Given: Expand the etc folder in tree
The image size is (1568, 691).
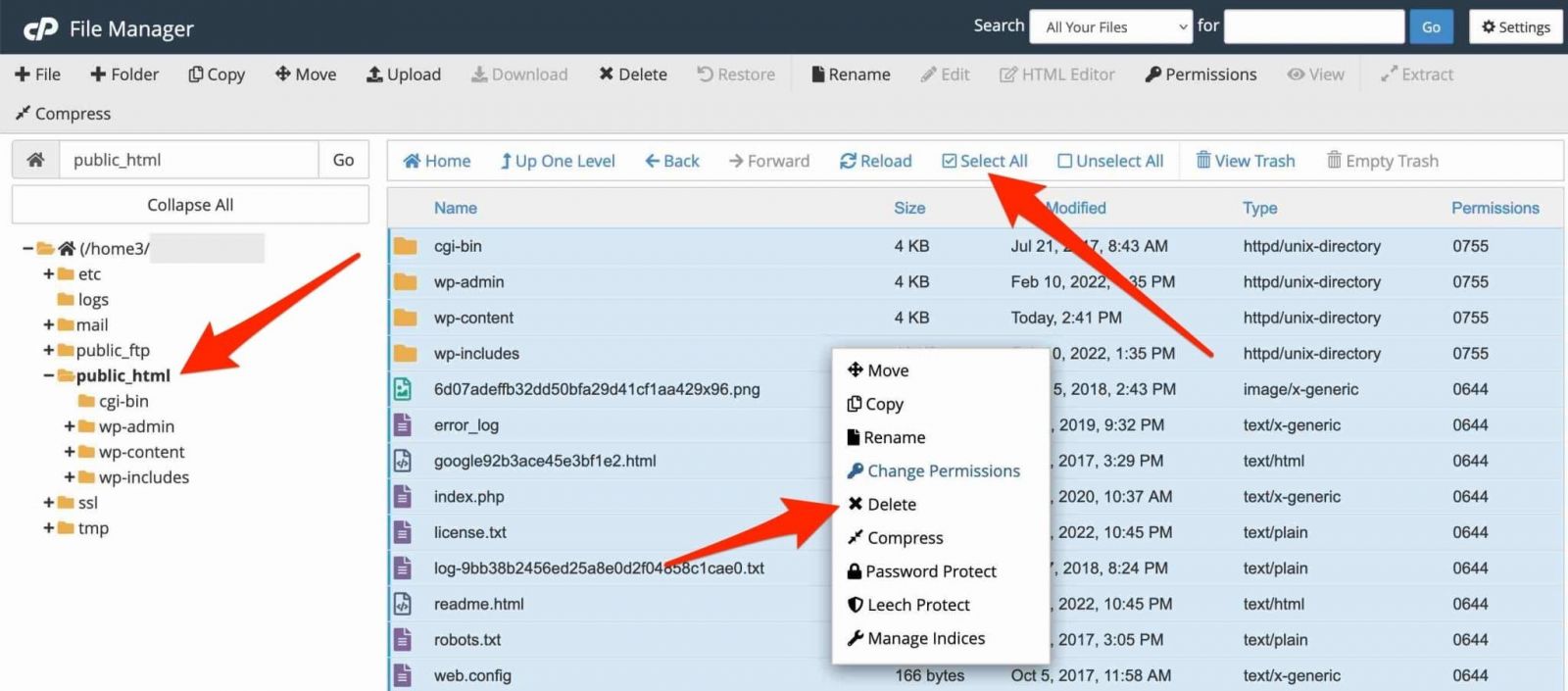Looking at the screenshot, I should [x=48, y=274].
